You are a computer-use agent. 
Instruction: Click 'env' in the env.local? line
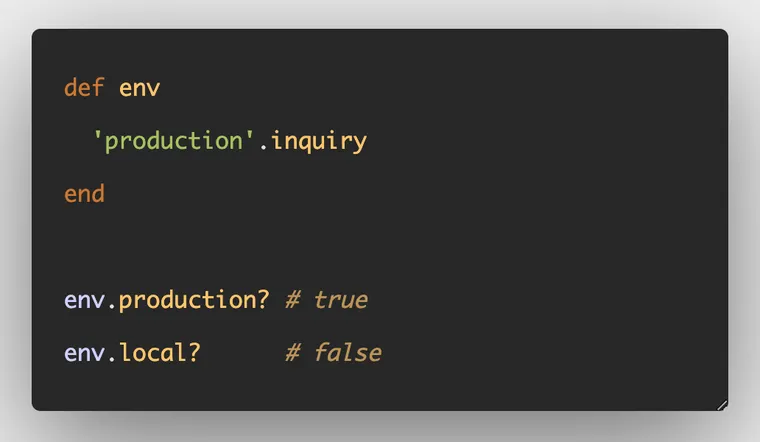pos(84,353)
